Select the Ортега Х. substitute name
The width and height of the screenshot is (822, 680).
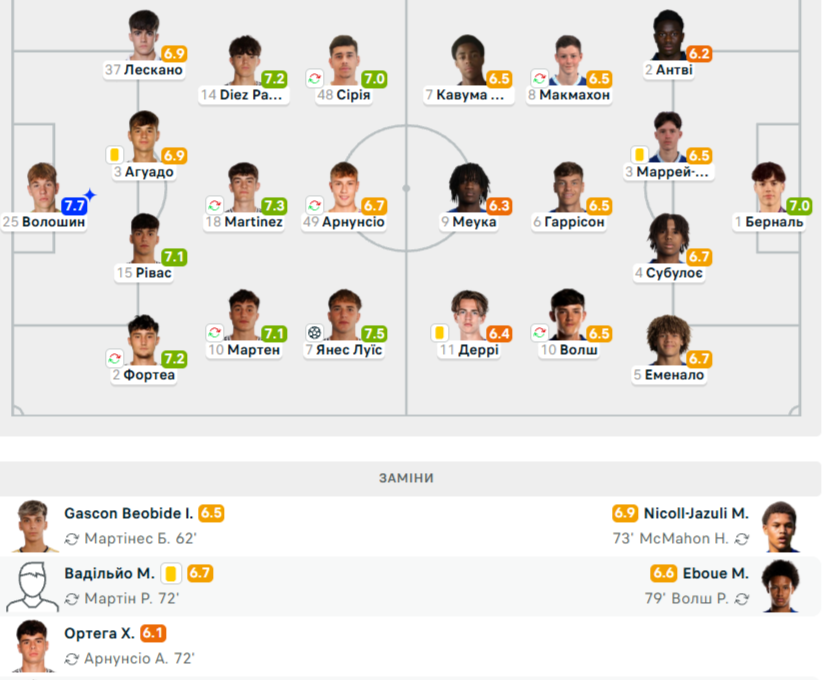(x=100, y=633)
